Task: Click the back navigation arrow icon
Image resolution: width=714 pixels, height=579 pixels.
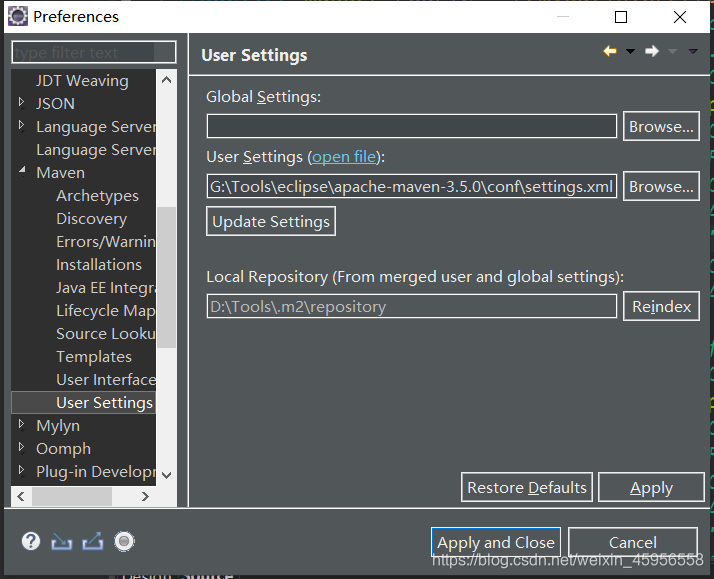Action: pos(610,51)
